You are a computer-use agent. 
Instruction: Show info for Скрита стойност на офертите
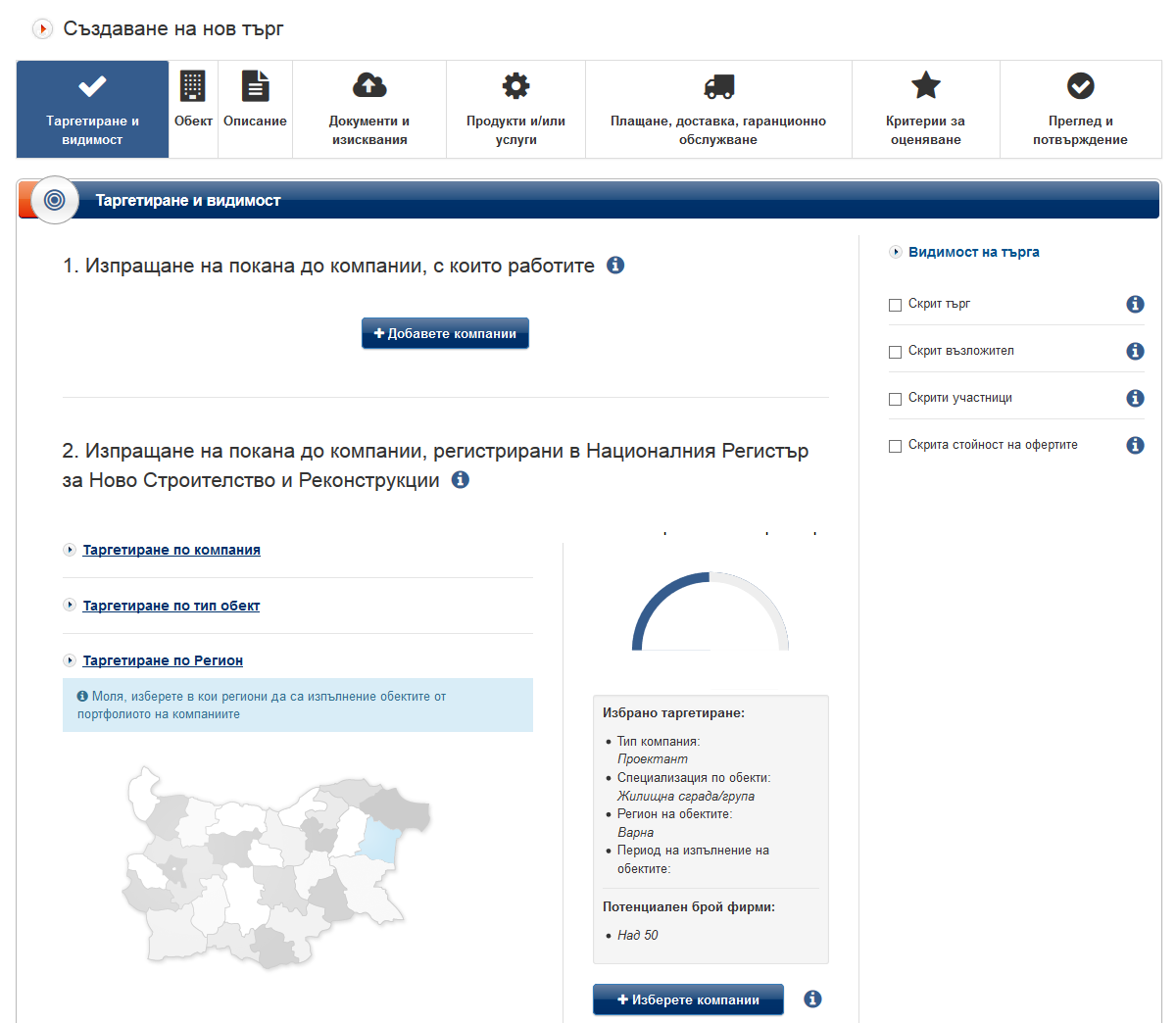click(x=1135, y=445)
